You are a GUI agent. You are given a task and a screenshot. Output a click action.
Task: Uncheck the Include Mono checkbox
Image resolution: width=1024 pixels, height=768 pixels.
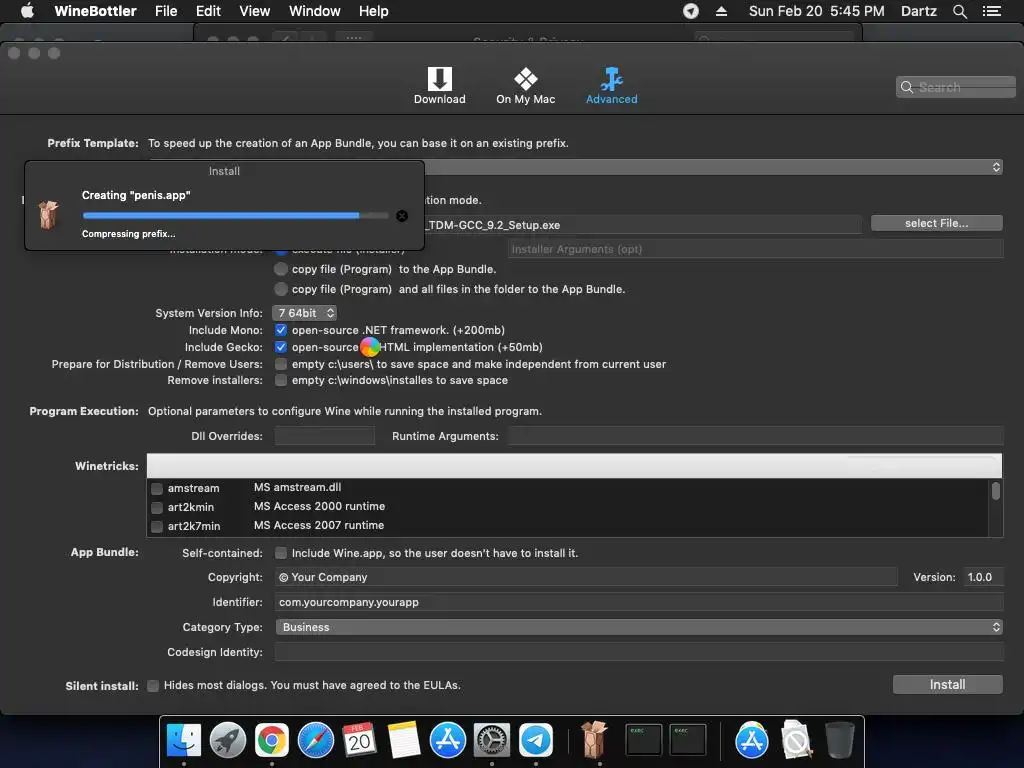(x=281, y=330)
